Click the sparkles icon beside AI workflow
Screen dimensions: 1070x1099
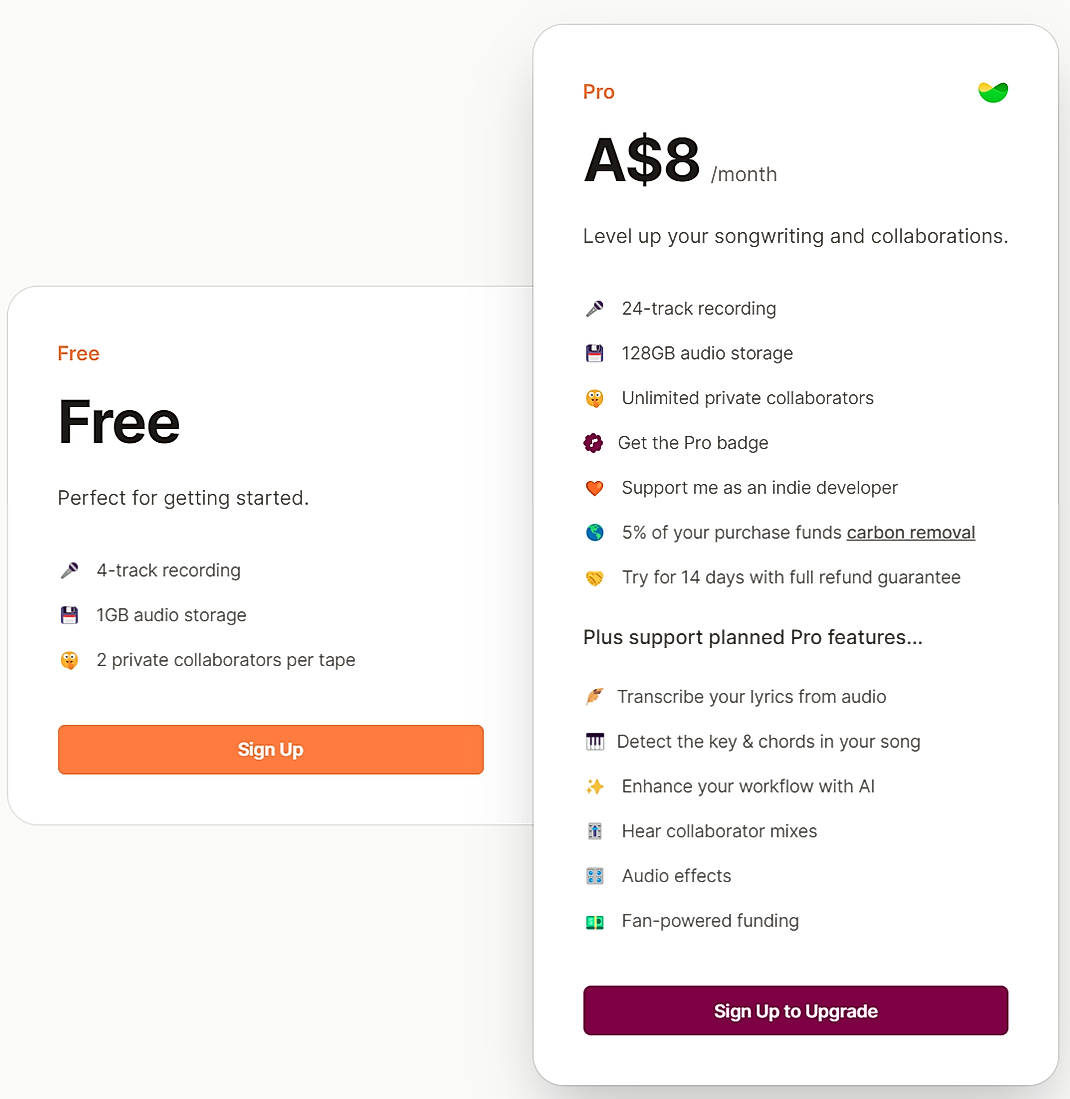coord(597,786)
